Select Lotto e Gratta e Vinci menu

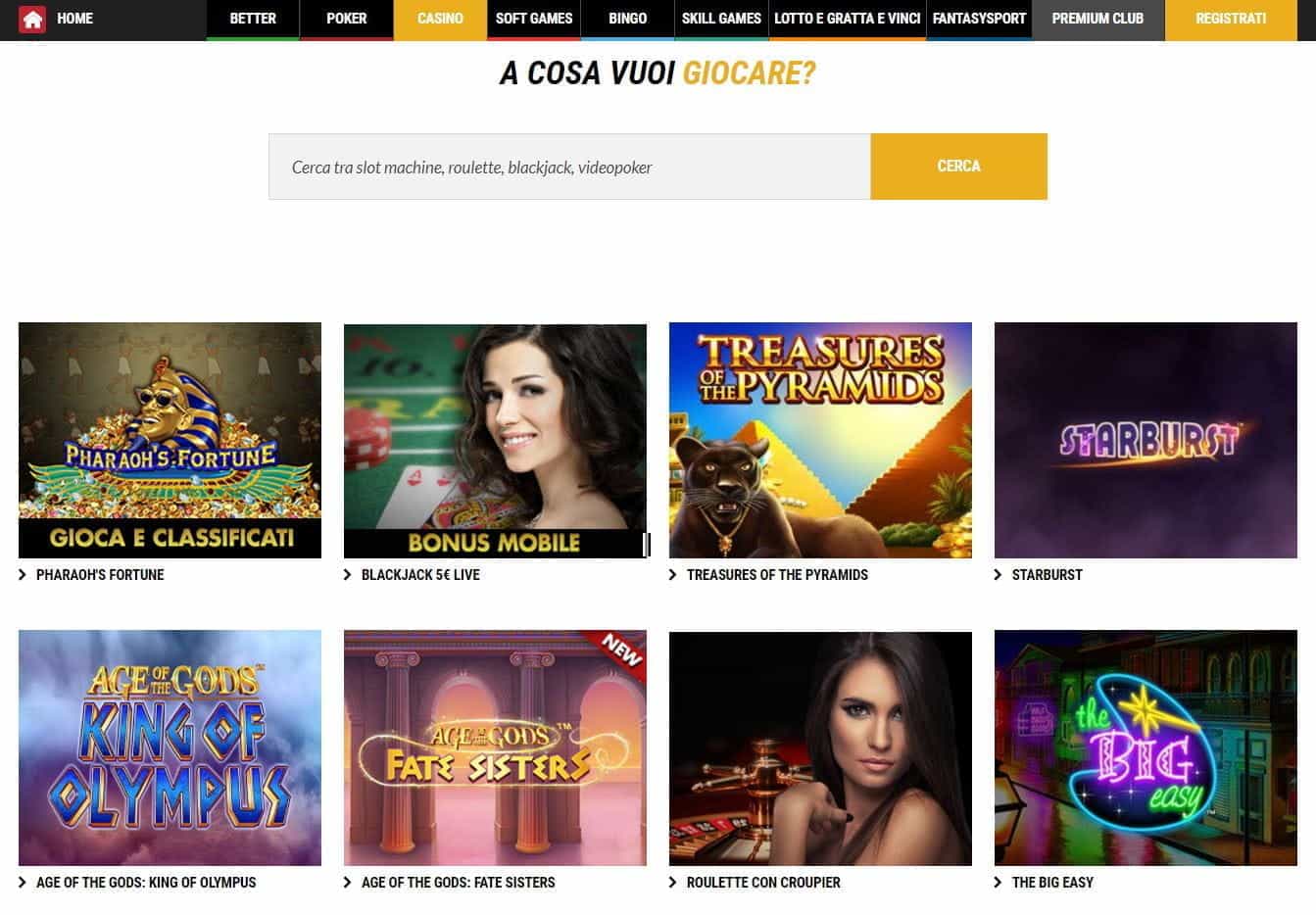pyautogui.click(x=848, y=19)
